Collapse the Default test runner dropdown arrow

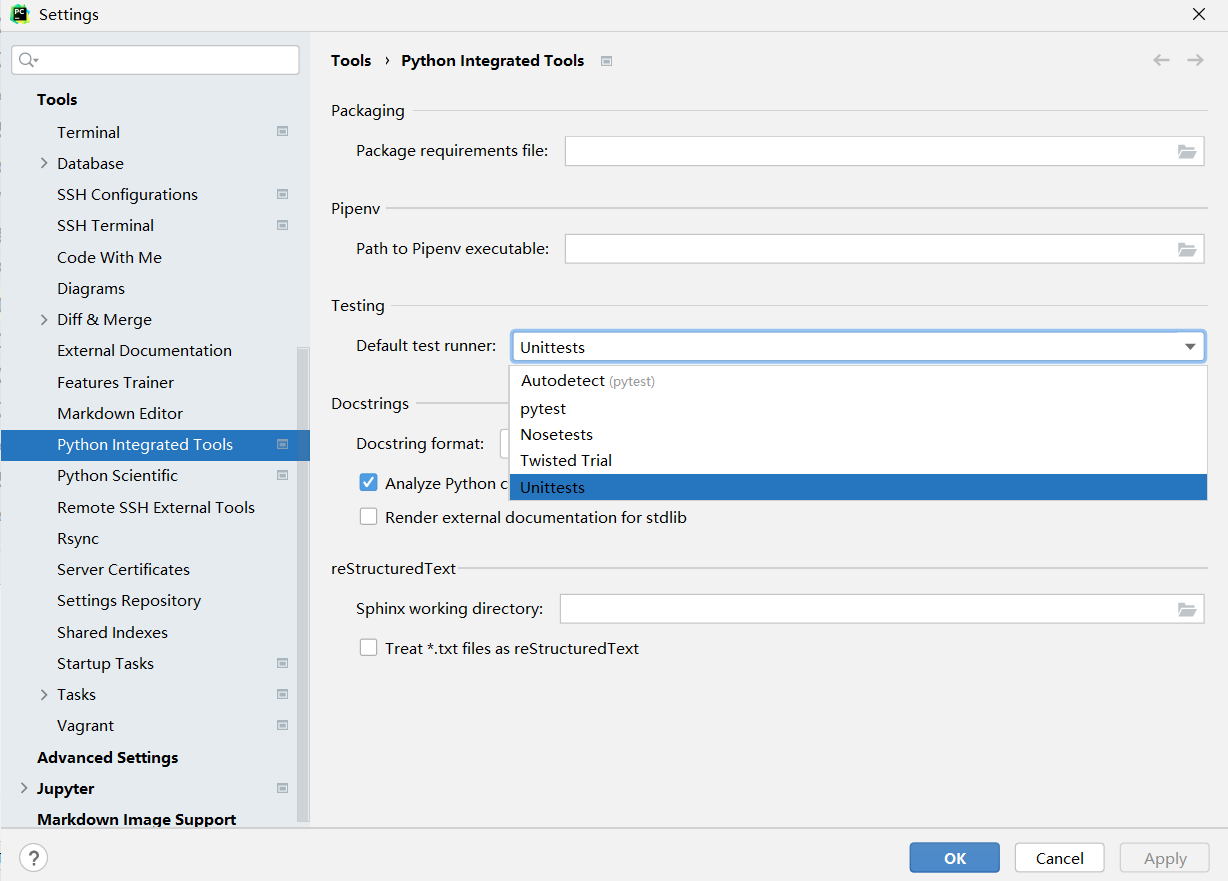click(1190, 347)
